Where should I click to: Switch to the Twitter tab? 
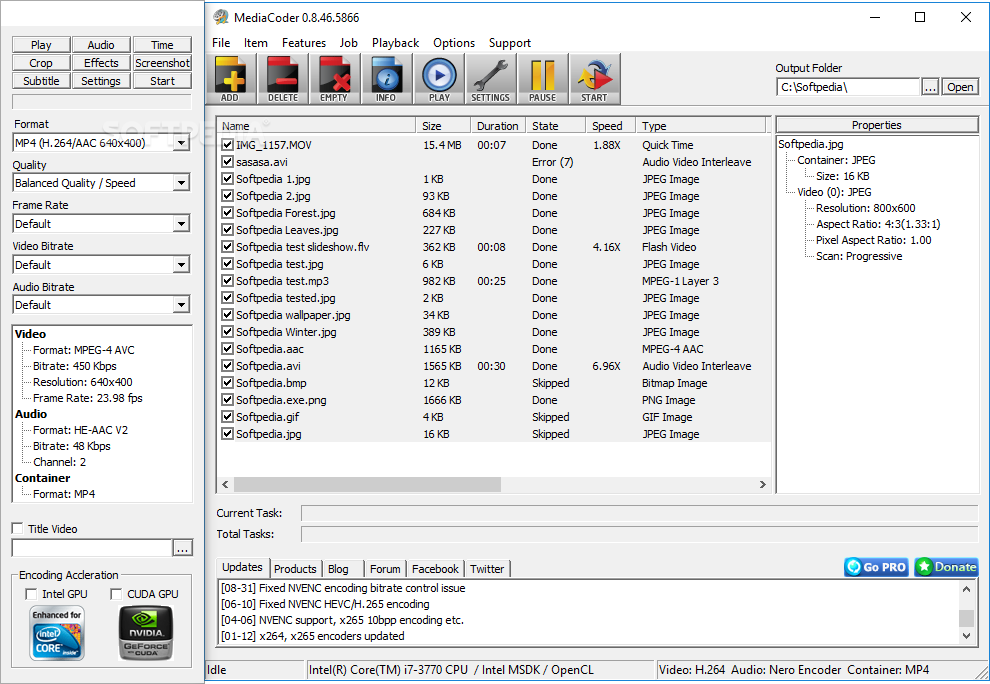(487, 569)
